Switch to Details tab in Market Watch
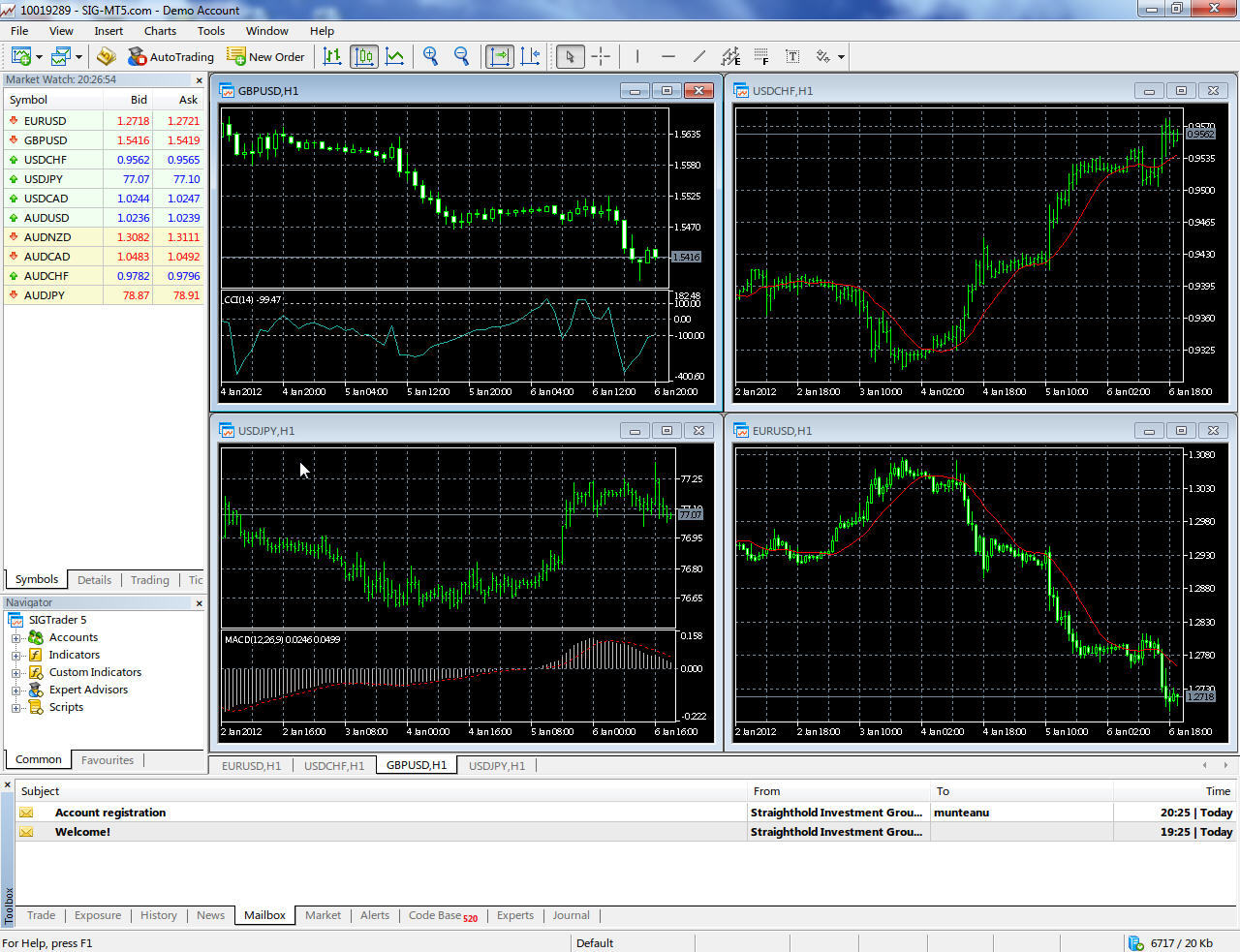The height and width of the screenshot is (952, 1240). [94, 580]
